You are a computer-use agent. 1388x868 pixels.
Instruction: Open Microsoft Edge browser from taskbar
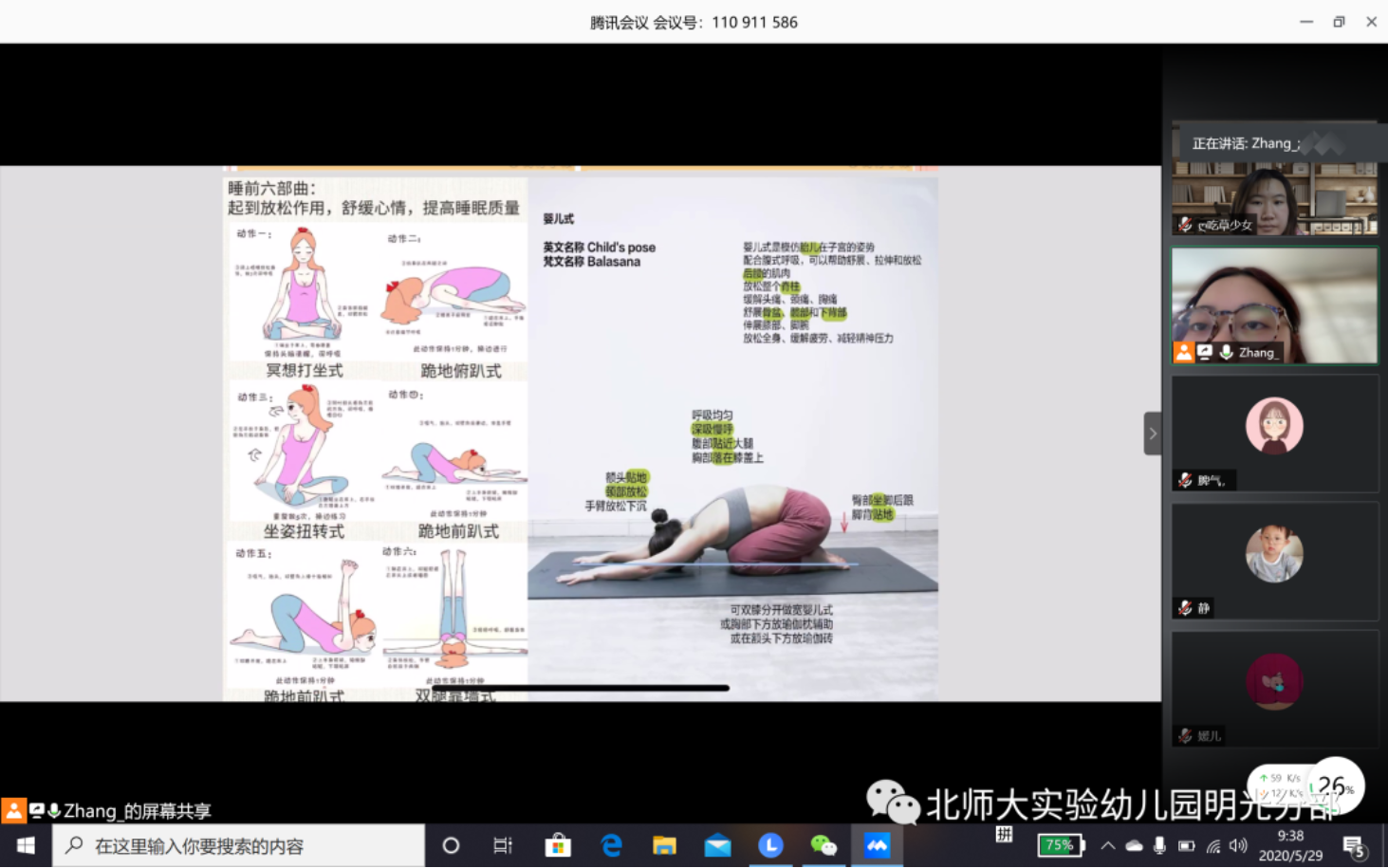612,845
